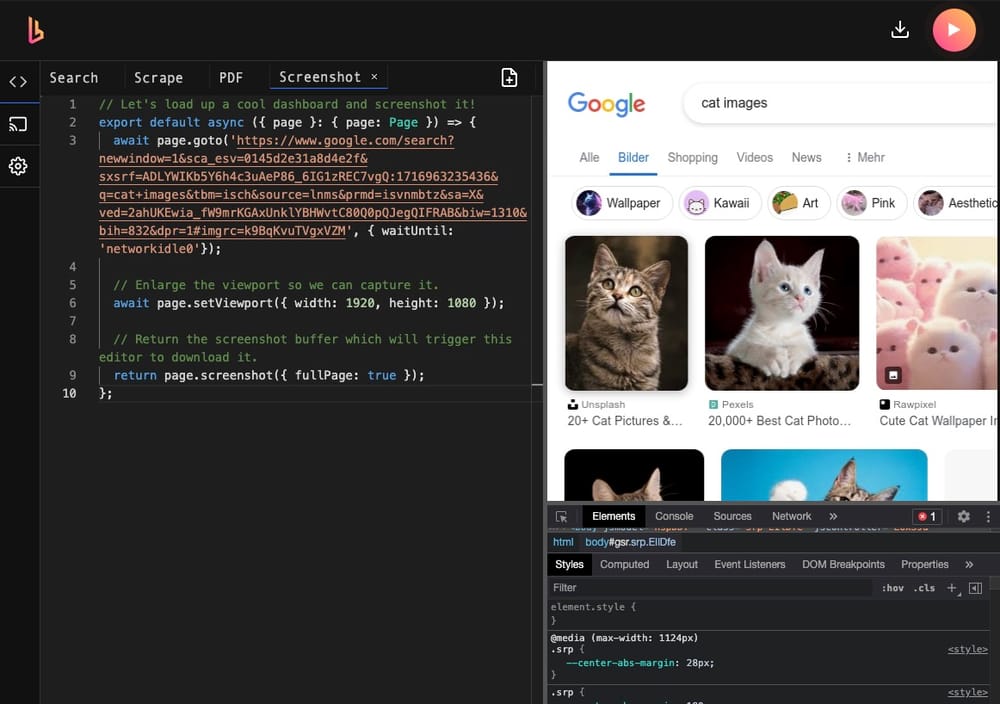Download the output via the download icon

tap(899, 30)
